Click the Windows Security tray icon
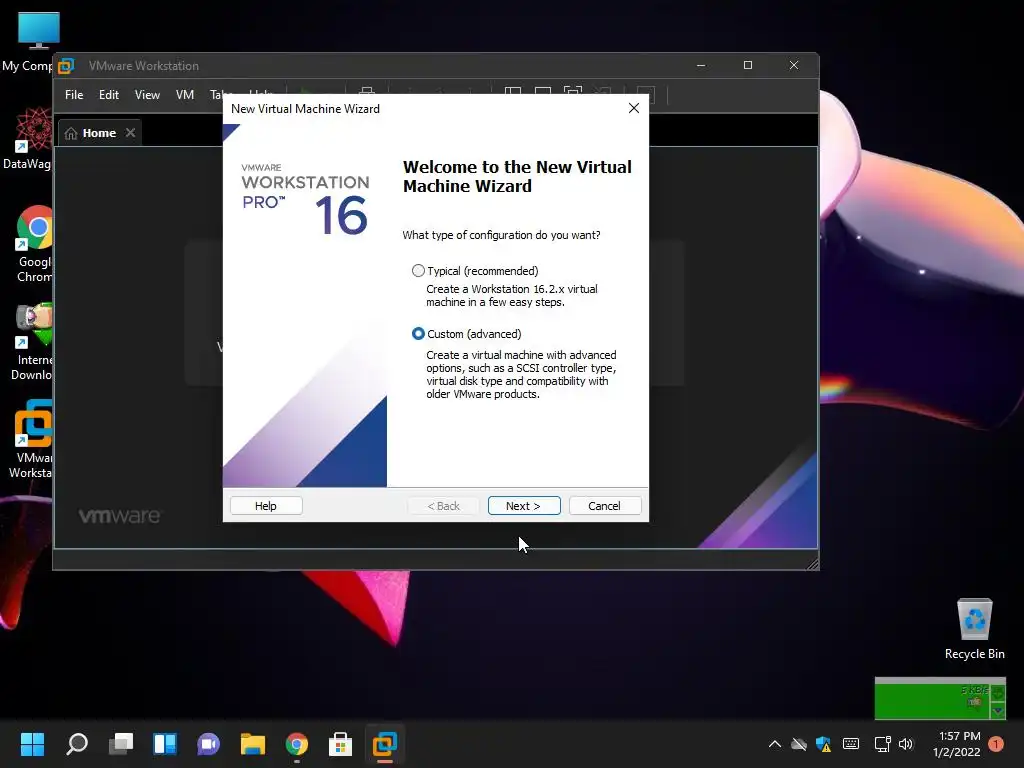This screenshot has width=1024, height=768. [x=824, y=744]
